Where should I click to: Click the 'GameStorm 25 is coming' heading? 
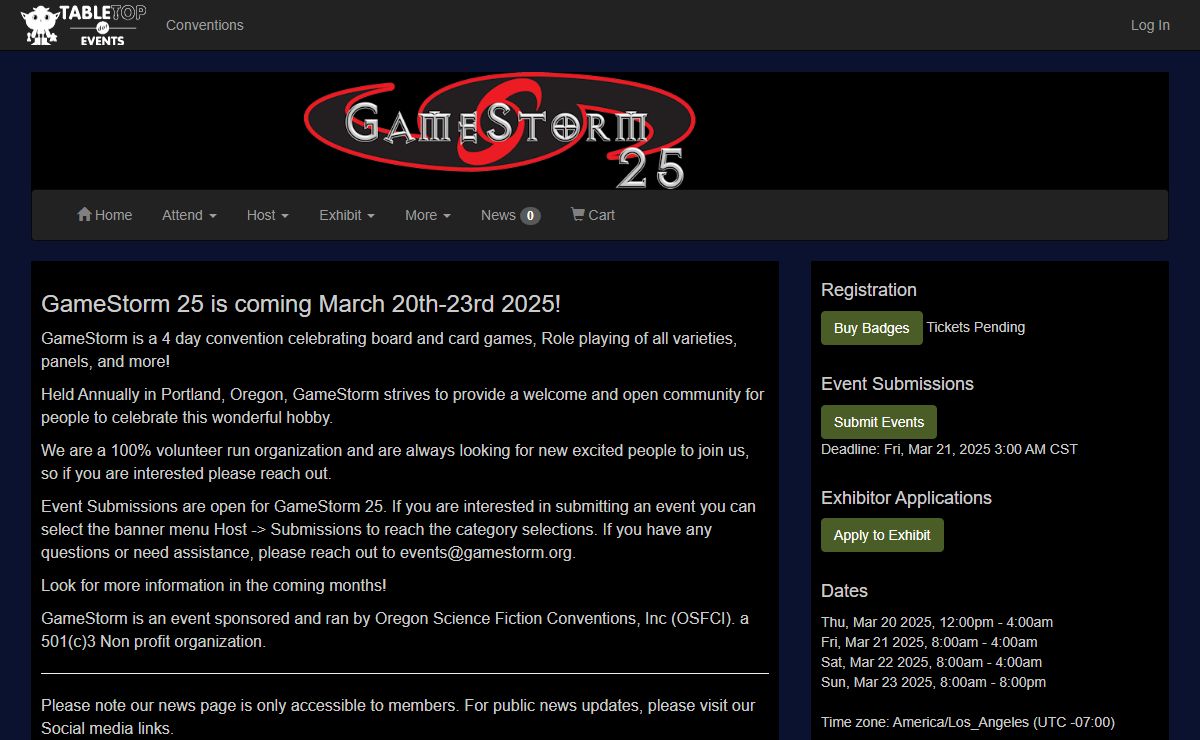pyautogui.click(x=301, y=304)
